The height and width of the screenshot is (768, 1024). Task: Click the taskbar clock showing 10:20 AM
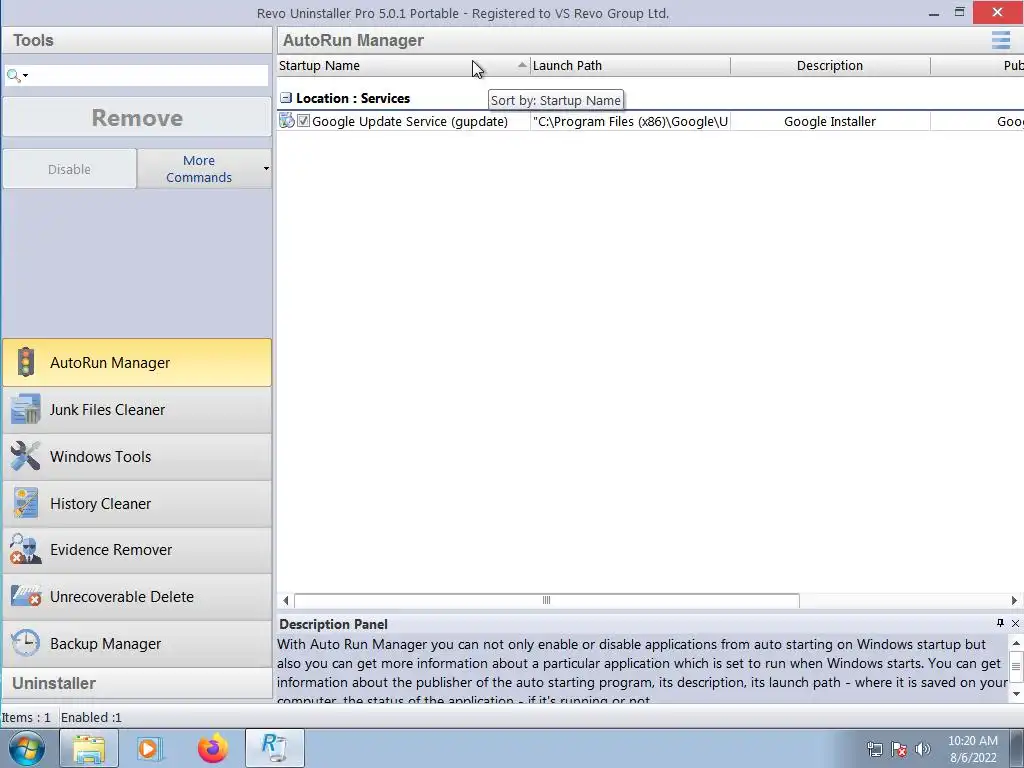(972, 749)
